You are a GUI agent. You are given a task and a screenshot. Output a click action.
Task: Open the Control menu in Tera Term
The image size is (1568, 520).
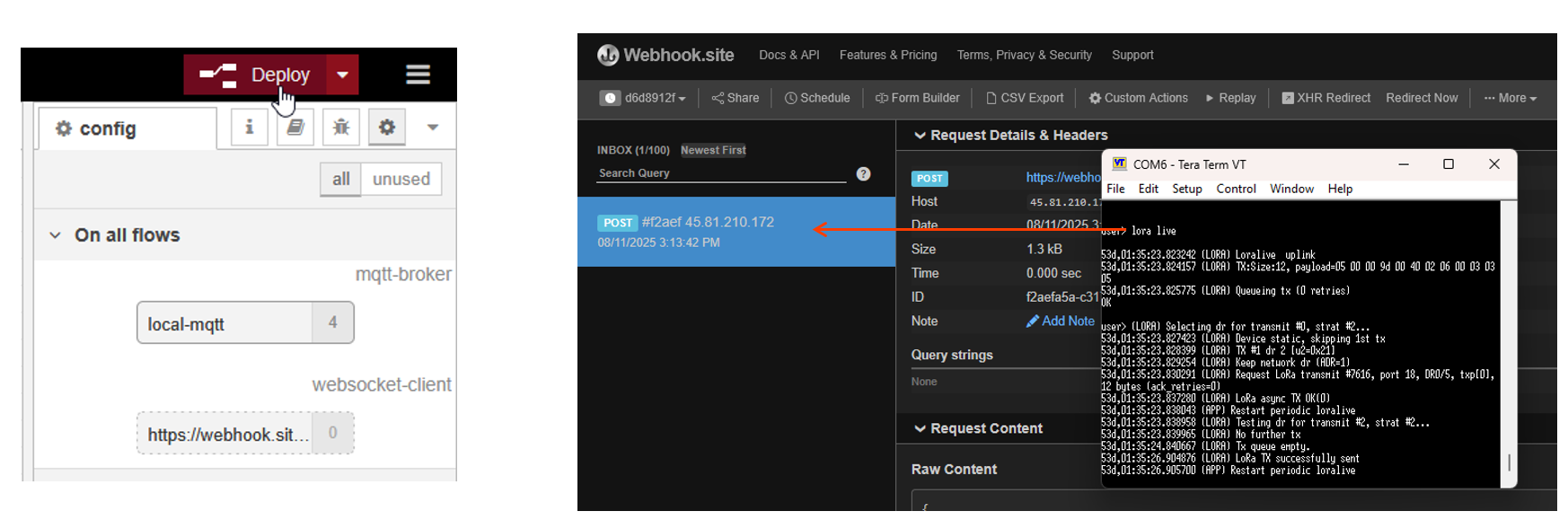point(1236,189)
